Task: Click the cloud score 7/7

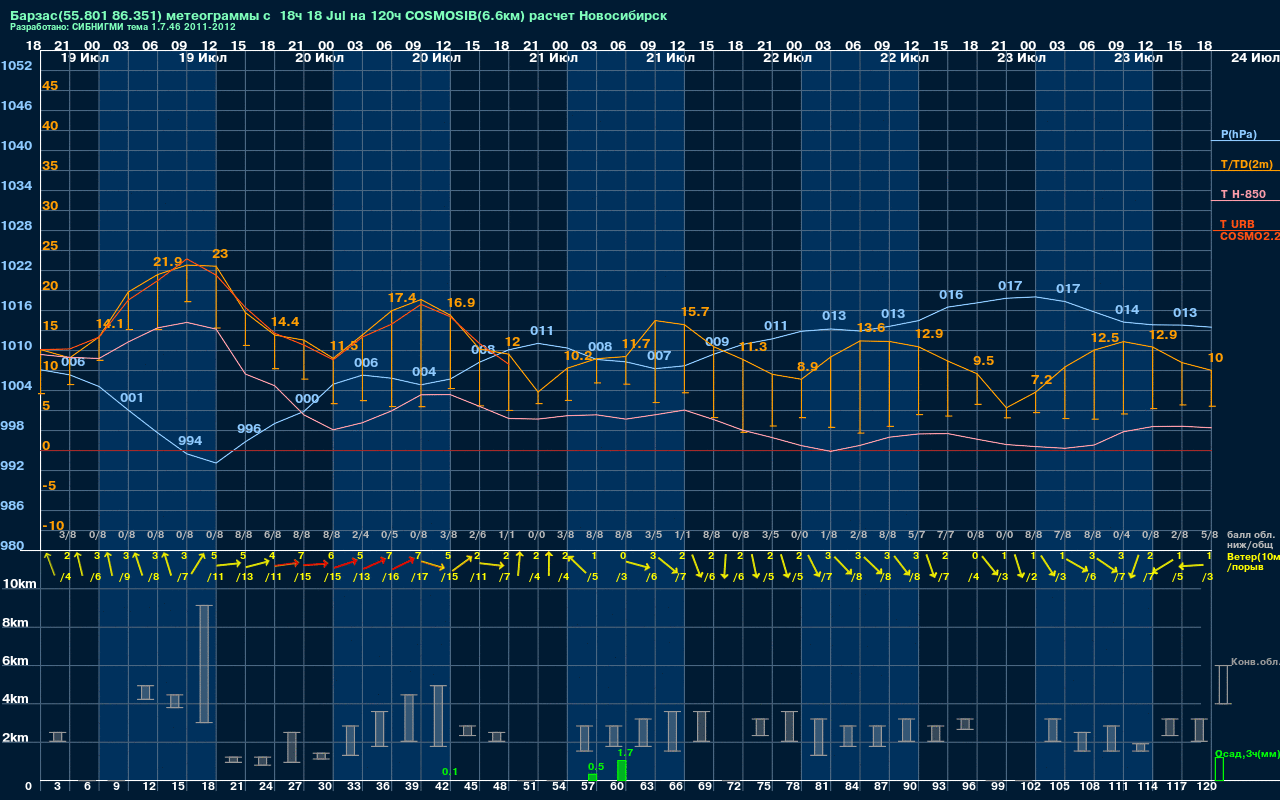Action: [x=945, y=536]
